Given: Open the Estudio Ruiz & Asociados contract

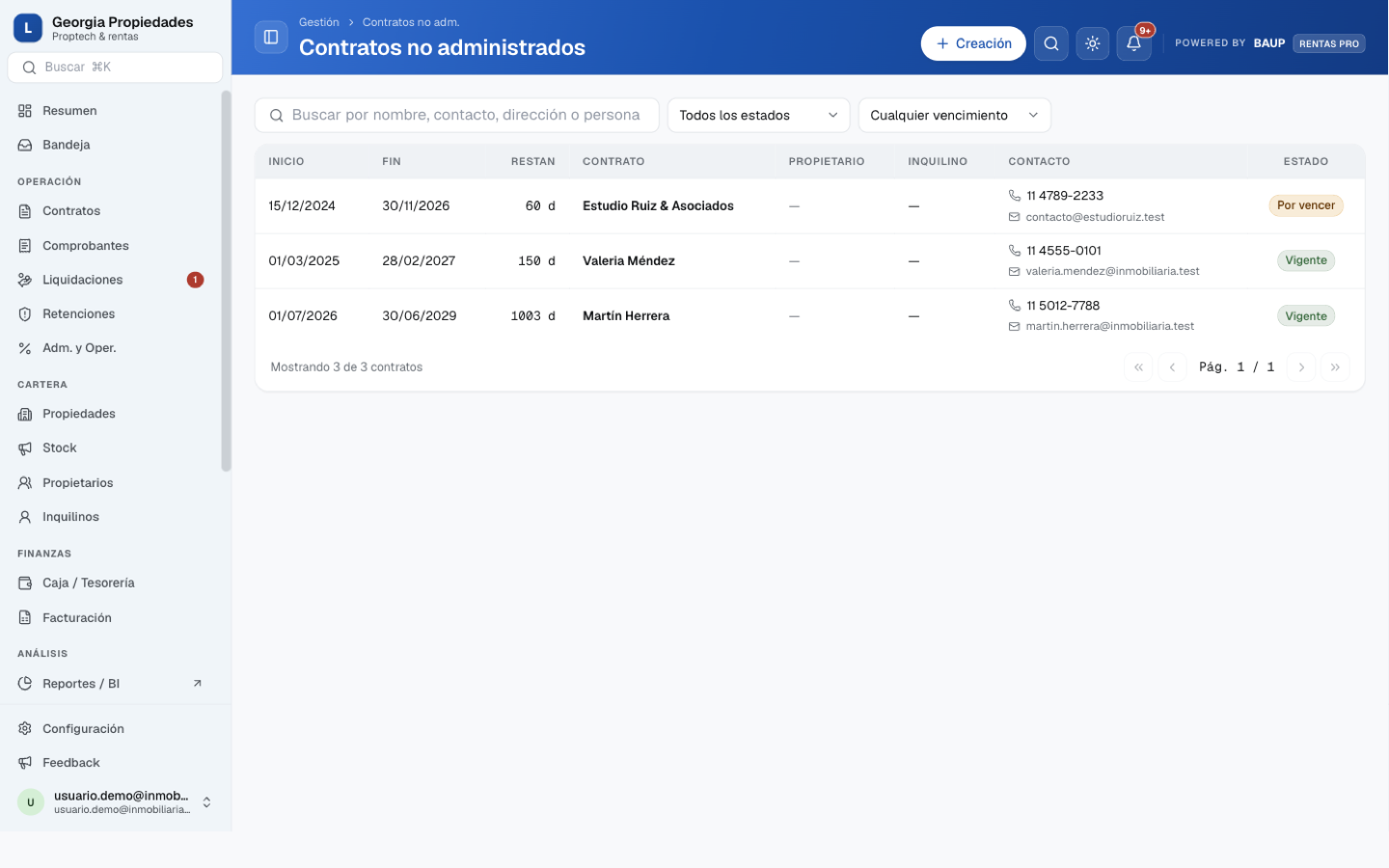Looking at the screenshot, I should 658,206.
